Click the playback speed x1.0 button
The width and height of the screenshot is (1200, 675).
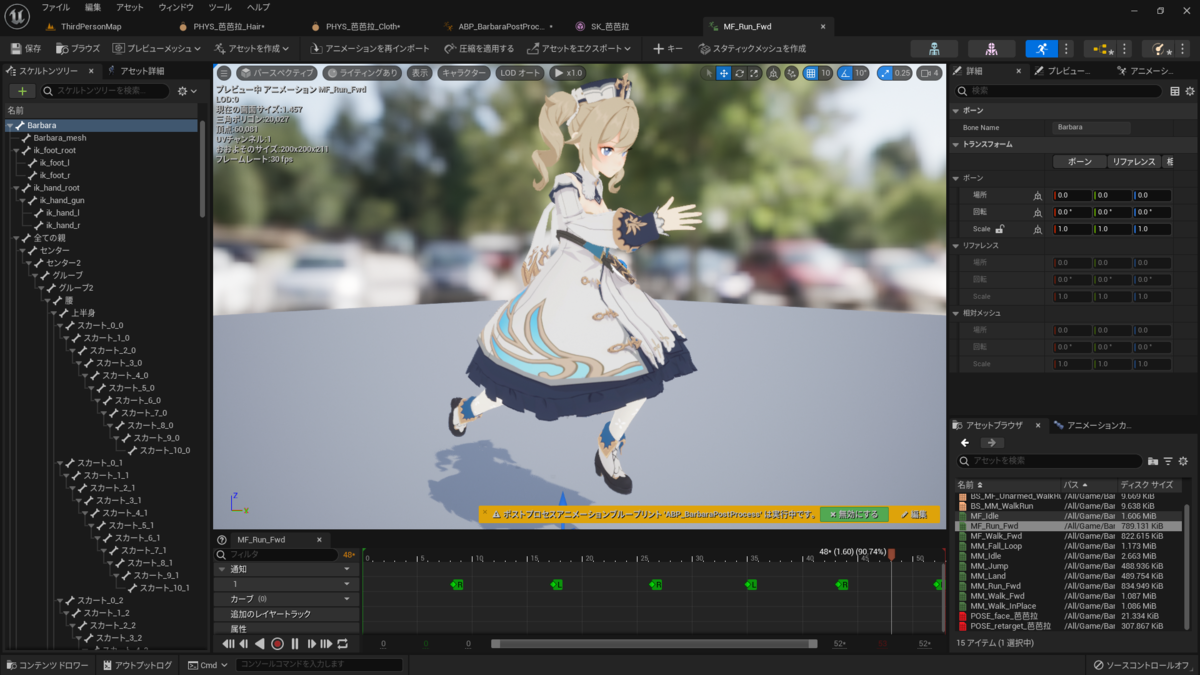pyautogui.click(x=568, y=73)
